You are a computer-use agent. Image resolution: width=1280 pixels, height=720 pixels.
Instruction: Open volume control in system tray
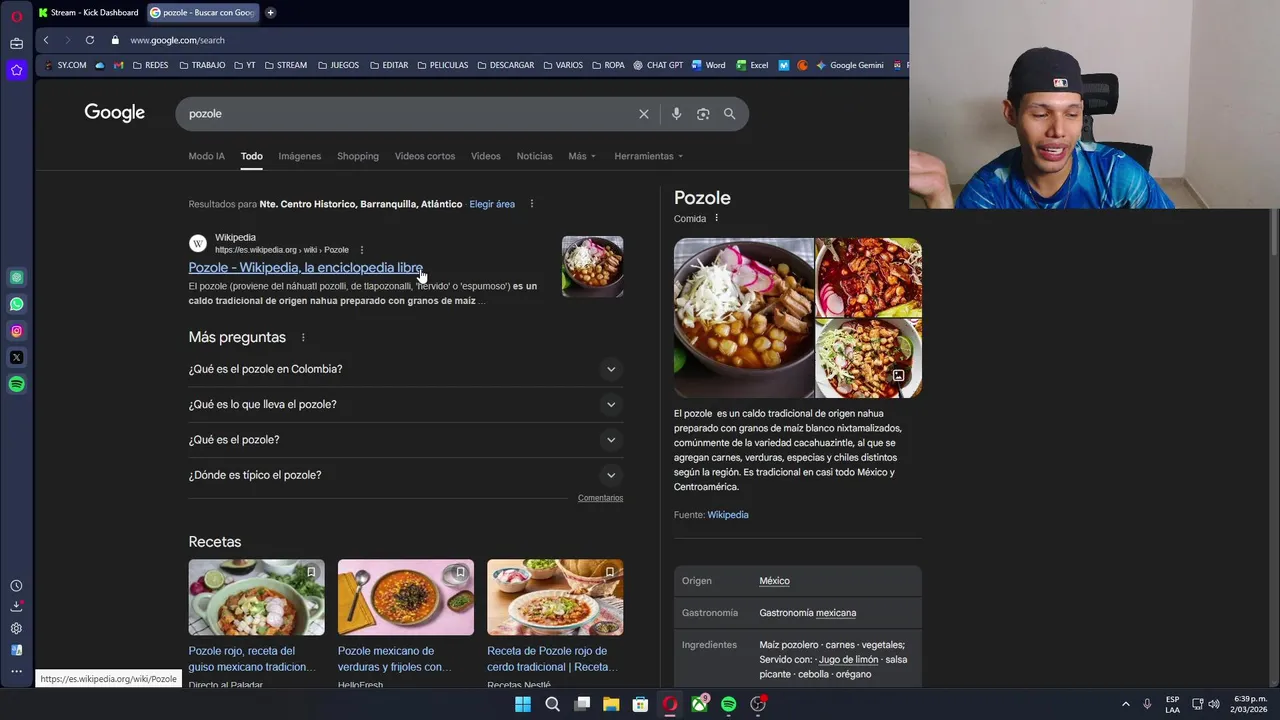tap(1214, 704)
